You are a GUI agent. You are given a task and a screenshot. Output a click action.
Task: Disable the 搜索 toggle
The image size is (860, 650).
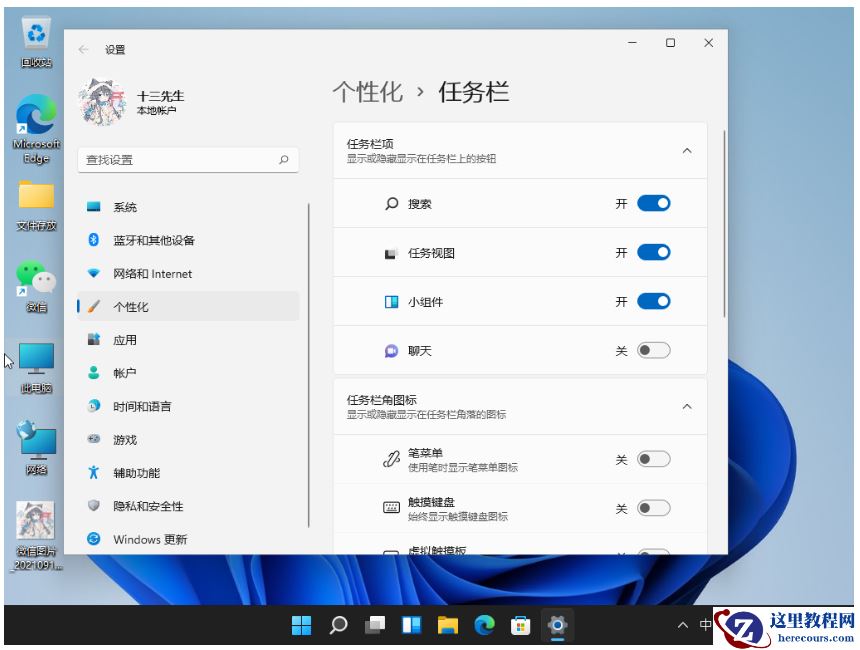[x=654, y=203]
